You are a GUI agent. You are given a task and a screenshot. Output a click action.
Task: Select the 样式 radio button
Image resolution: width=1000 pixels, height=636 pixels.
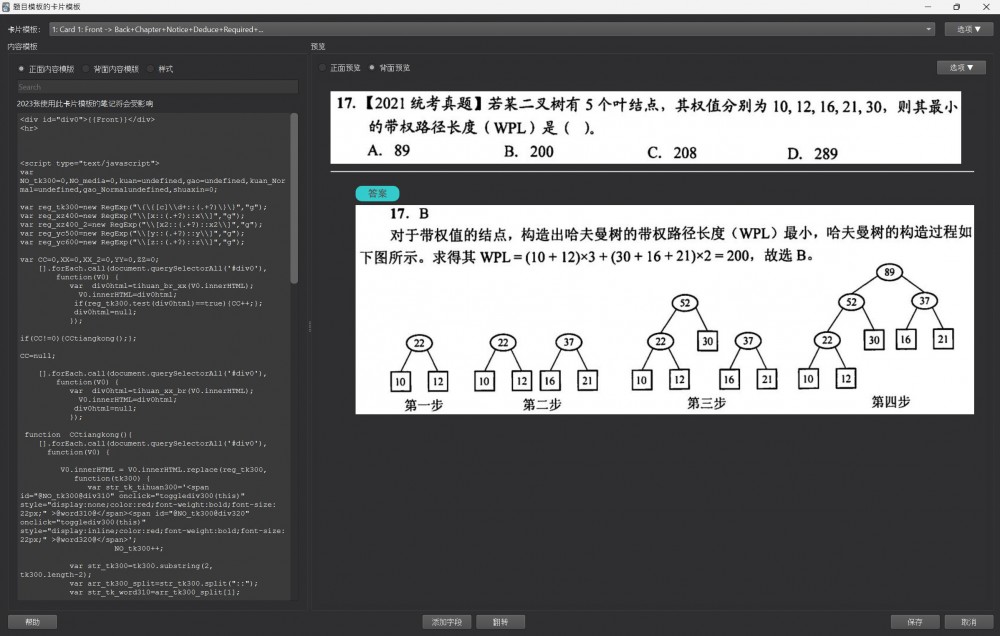(x=151, y=69)
